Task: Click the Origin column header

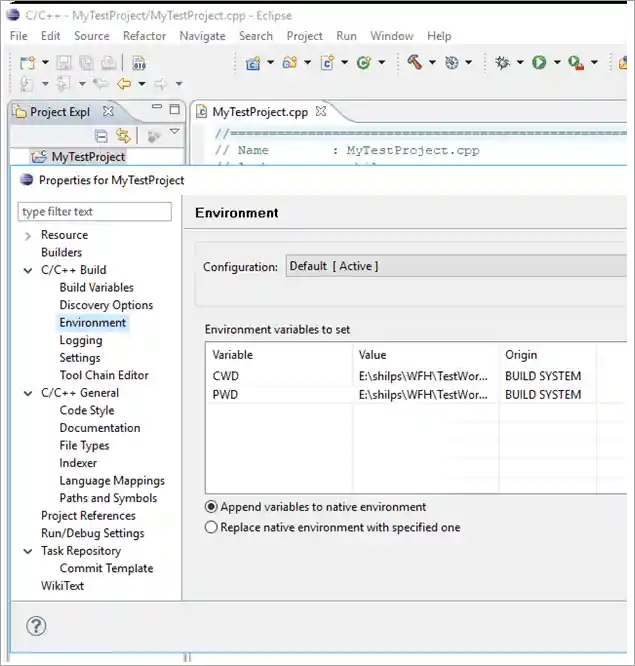Action: point(547,355)
